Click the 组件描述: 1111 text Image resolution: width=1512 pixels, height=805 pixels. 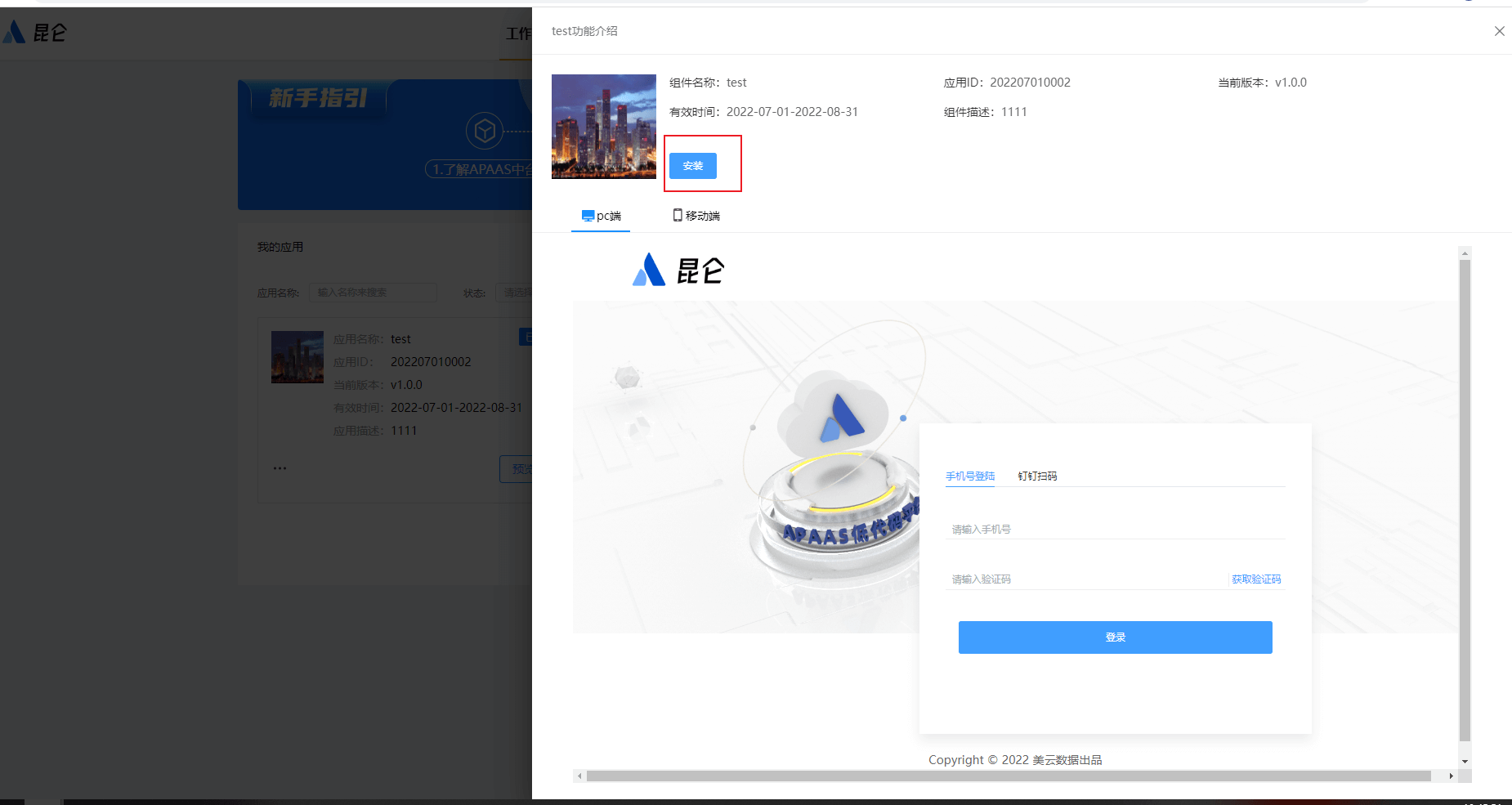pyautogui.click(x=985, y=112)
